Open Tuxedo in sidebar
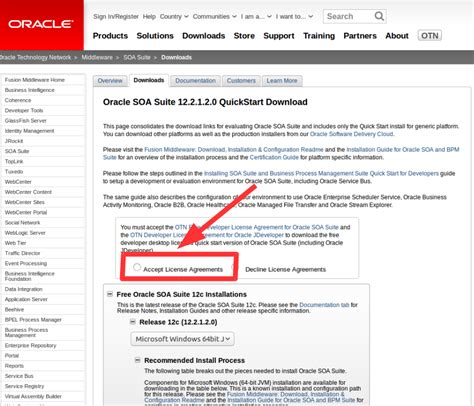 click(14, 172)
